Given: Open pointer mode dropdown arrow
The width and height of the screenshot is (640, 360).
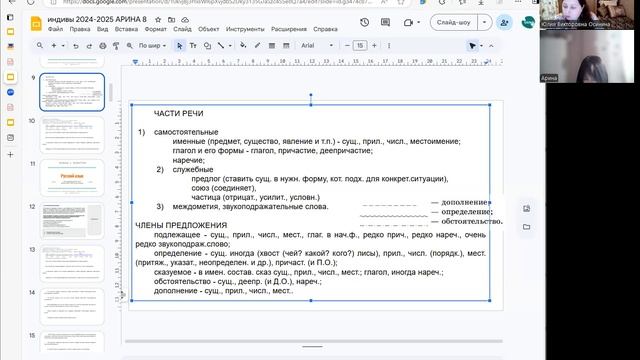Looking at the screenshot, I should pos(482,46).
